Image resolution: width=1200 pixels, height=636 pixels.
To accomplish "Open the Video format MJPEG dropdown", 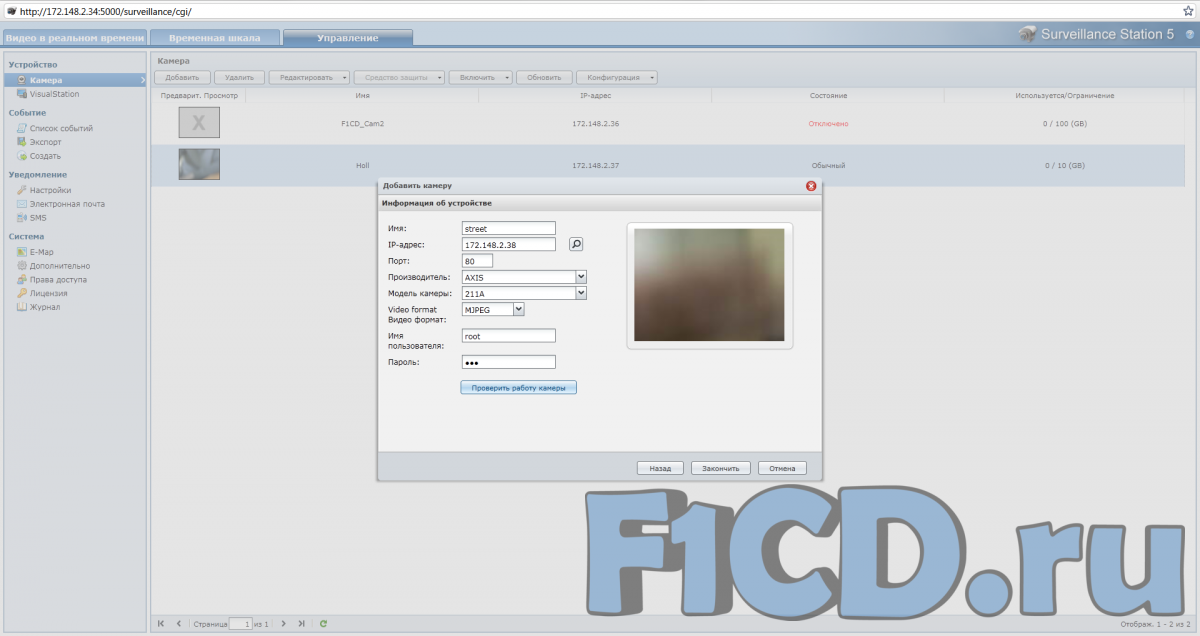I will [x=519, y=310].
